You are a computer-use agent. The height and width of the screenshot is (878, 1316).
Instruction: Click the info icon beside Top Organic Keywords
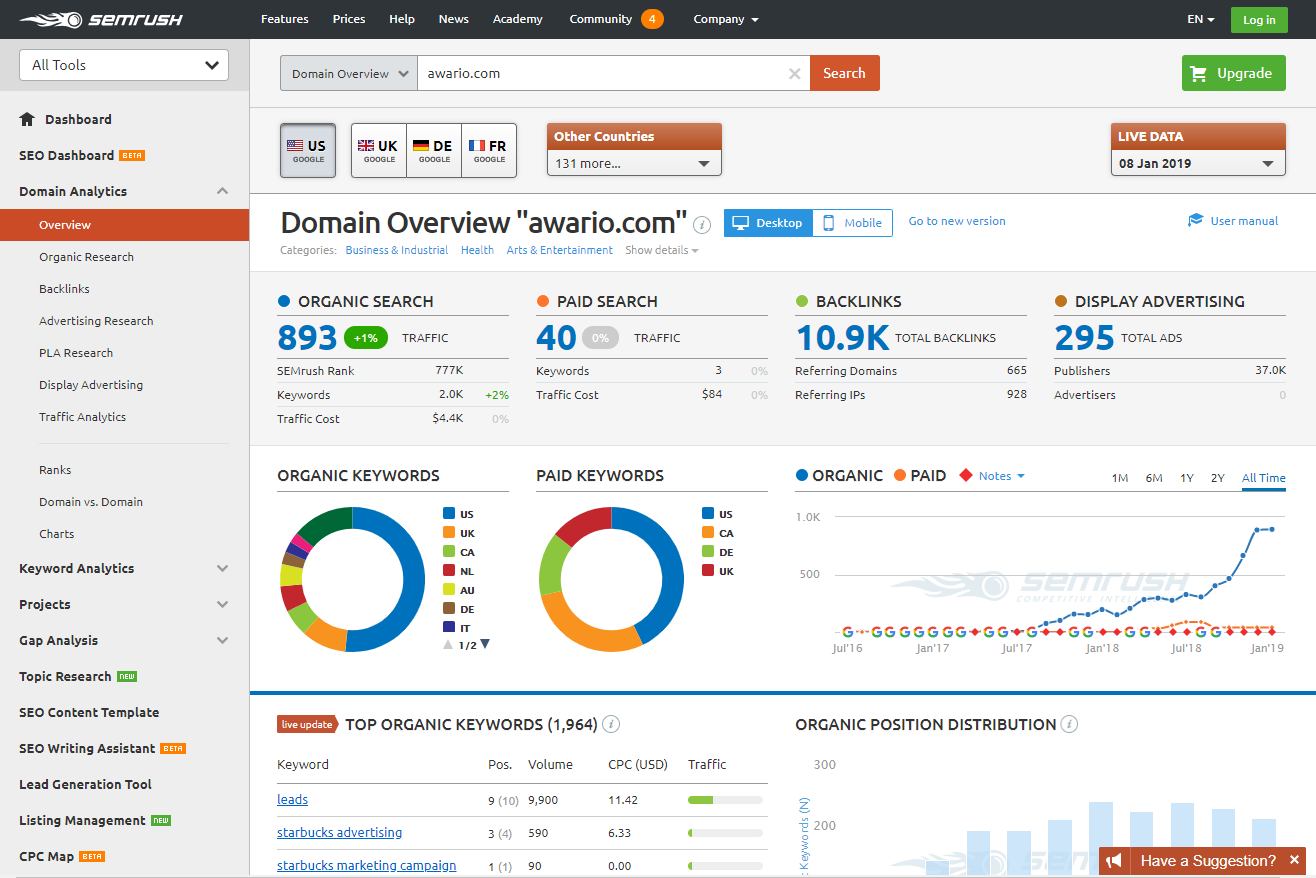[611, 724]
